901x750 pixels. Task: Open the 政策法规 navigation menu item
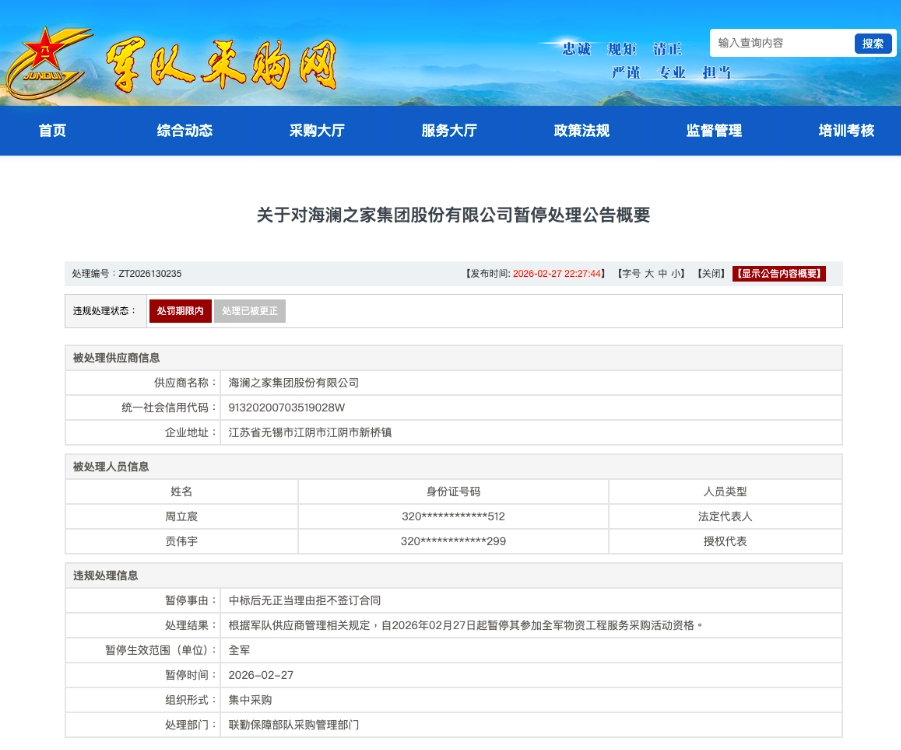tap(580, 131)
